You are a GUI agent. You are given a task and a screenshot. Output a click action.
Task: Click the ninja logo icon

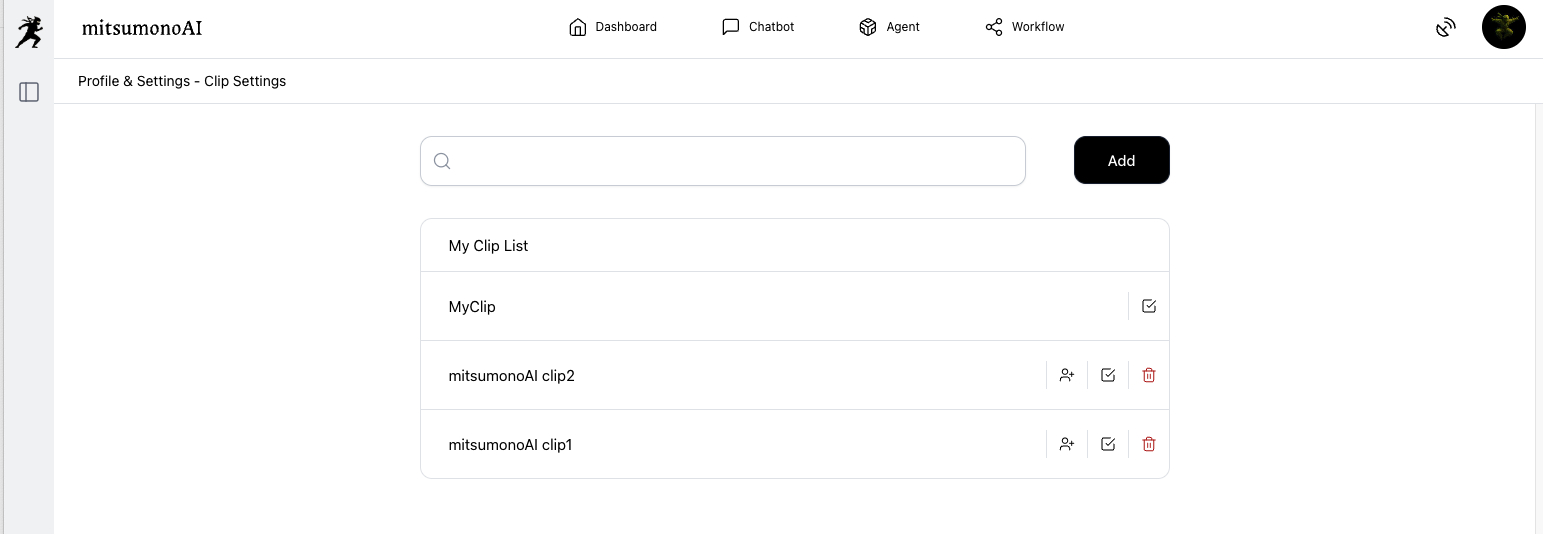coord(29,31)
